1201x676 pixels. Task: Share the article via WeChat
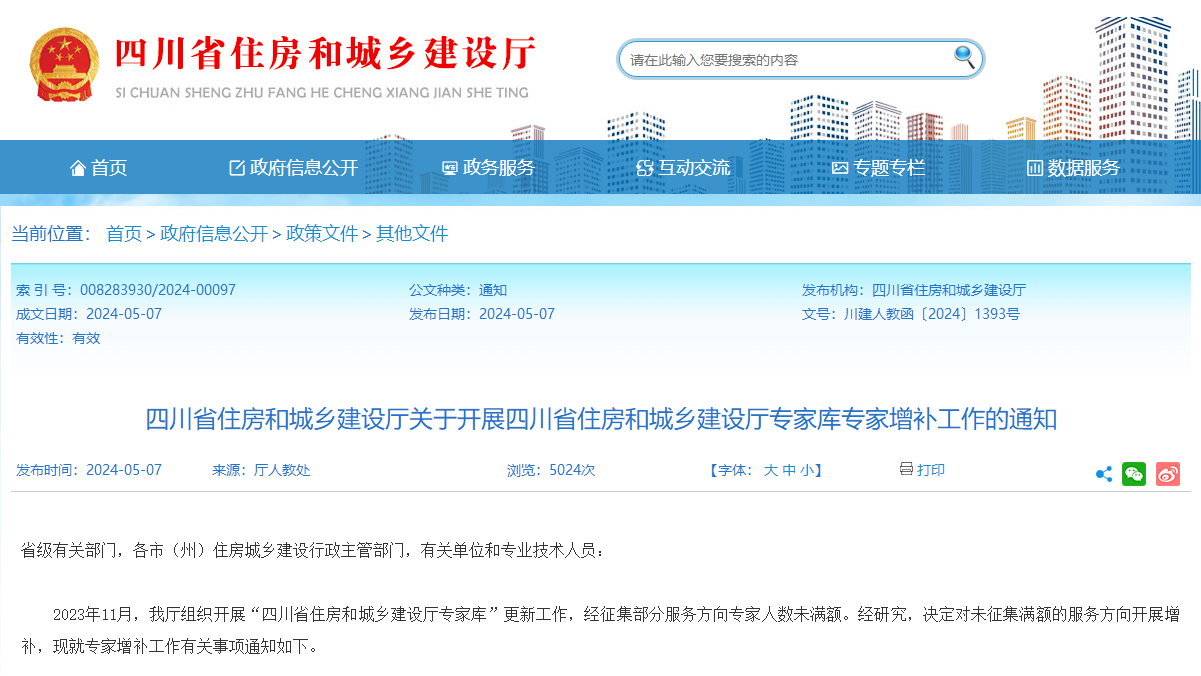click(x=1134, y=473)
